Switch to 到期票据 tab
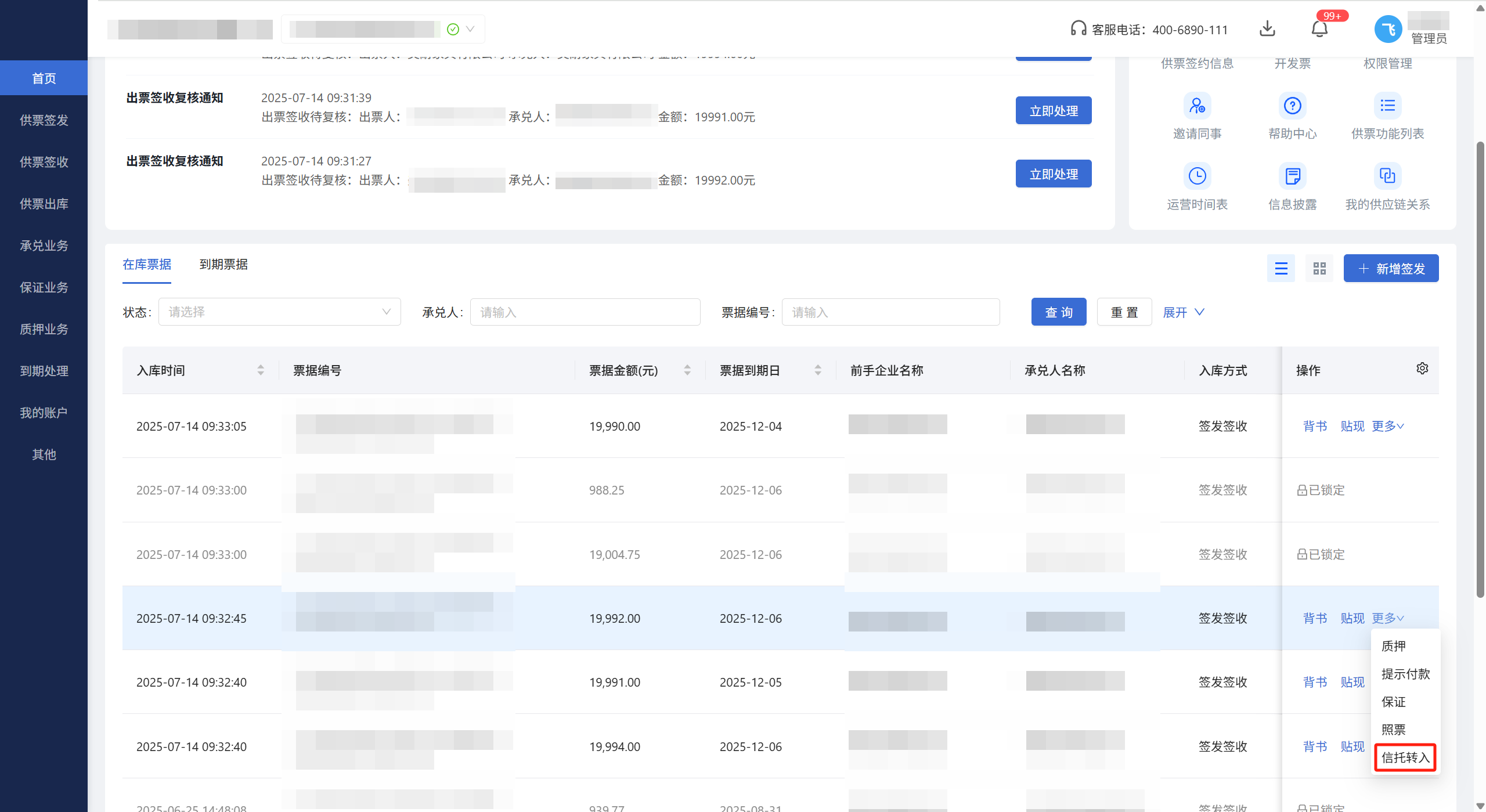This screenshot has height=812, width=1486. (223, 265)
